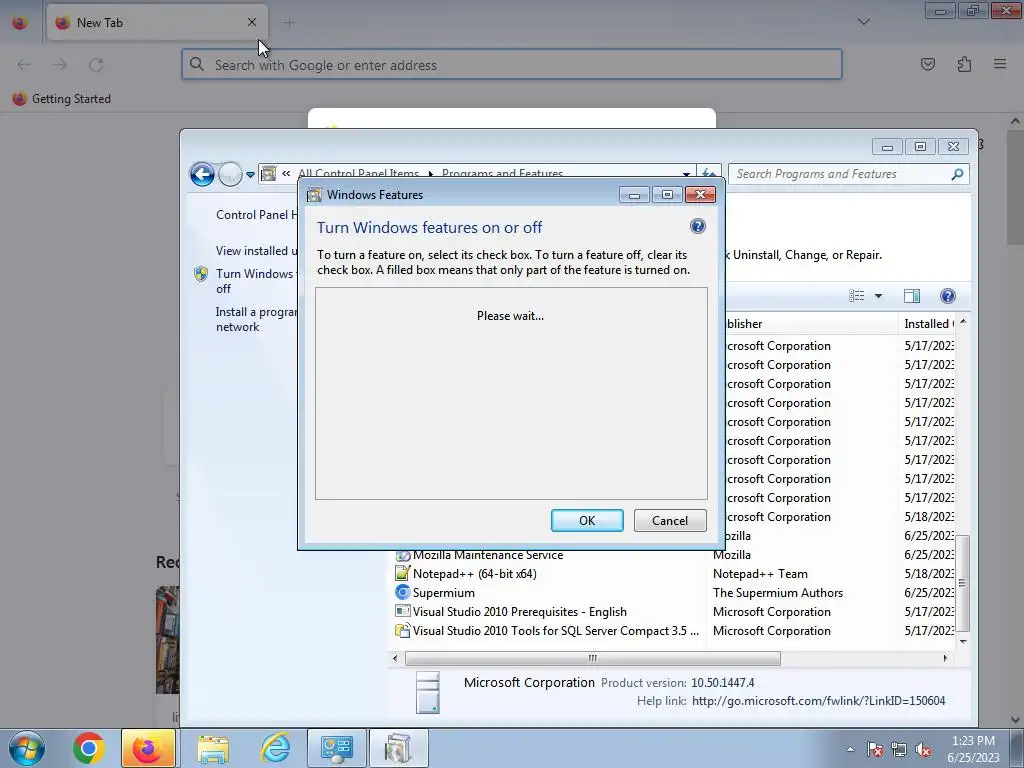Open the Microsoft help link URL
1024x768 pixels.
[x=818, y=701]
